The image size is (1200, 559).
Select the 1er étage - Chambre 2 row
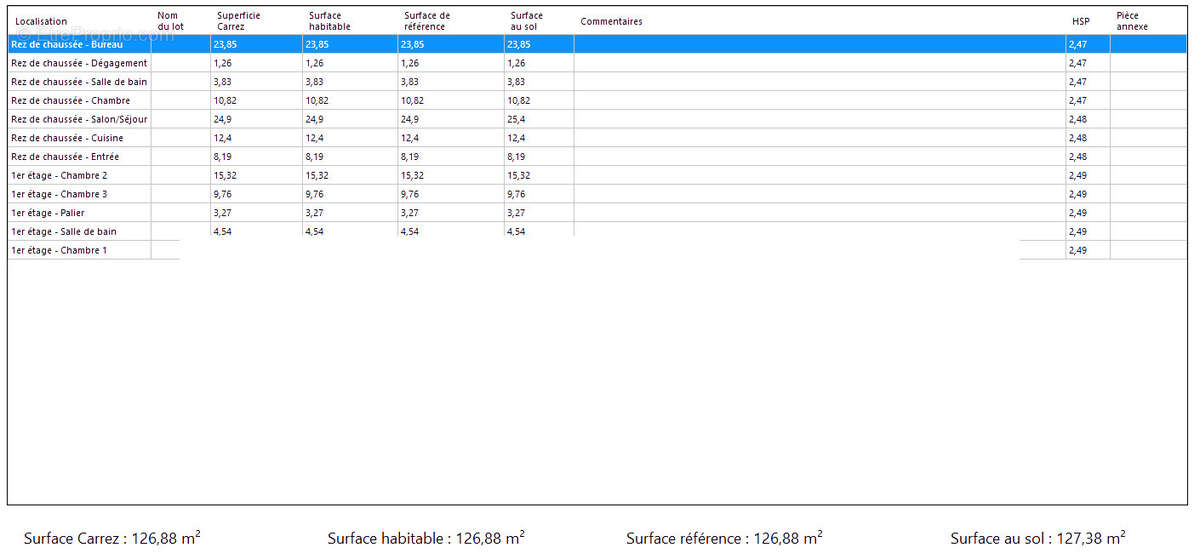[598, 175]
